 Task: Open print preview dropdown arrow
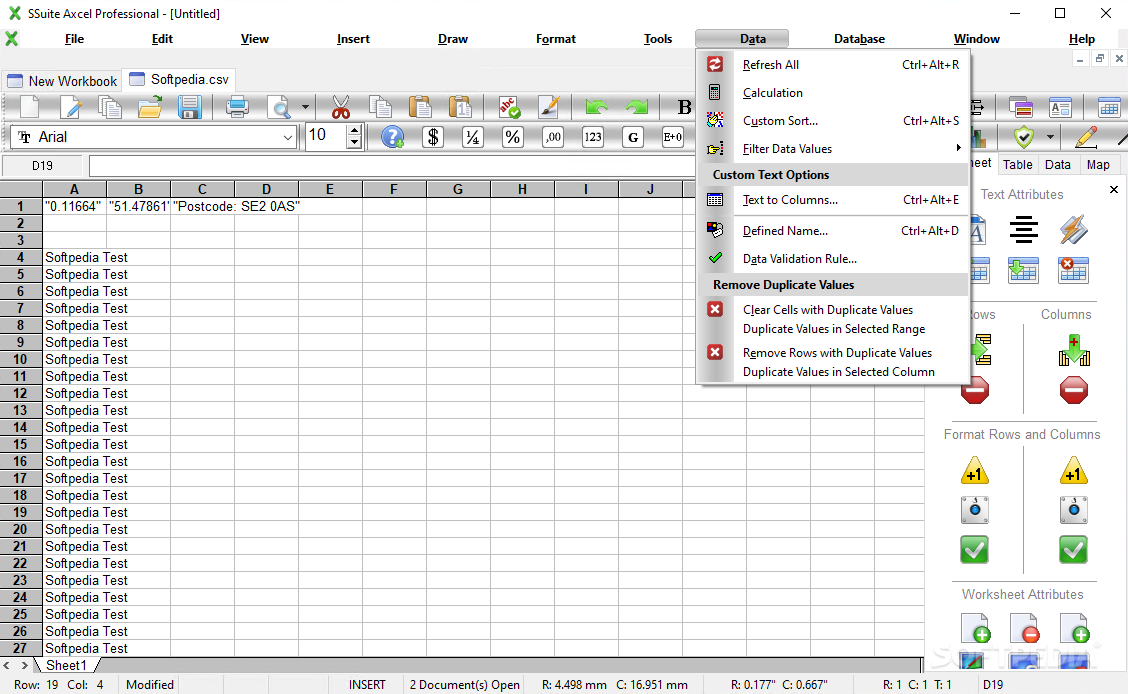click(305, 107)
